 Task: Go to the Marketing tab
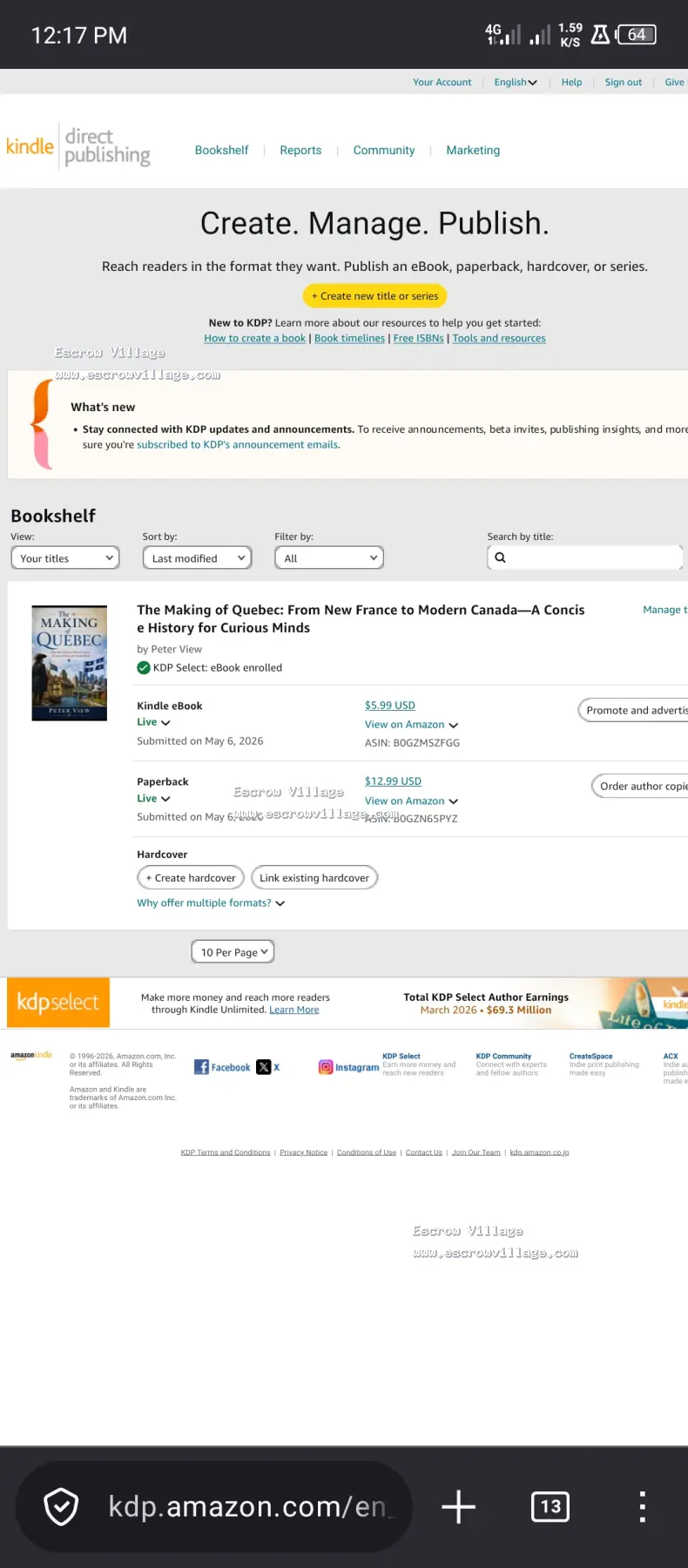(x=473, y=151)
